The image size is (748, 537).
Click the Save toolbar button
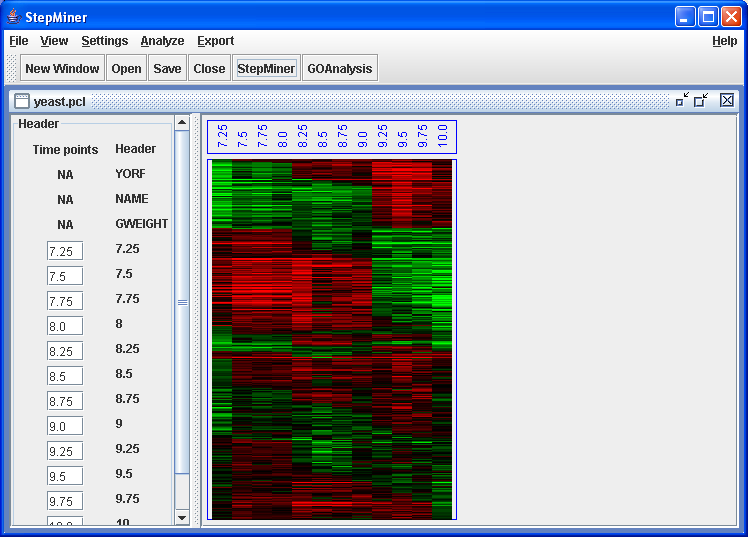point(167,68)
